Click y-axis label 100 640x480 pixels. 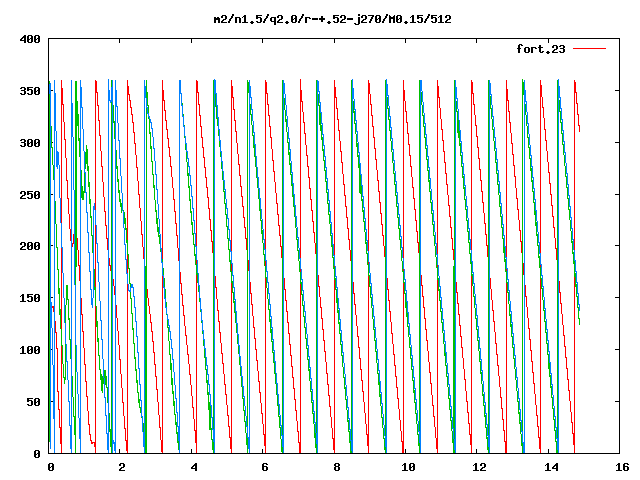tap(30, 350)
